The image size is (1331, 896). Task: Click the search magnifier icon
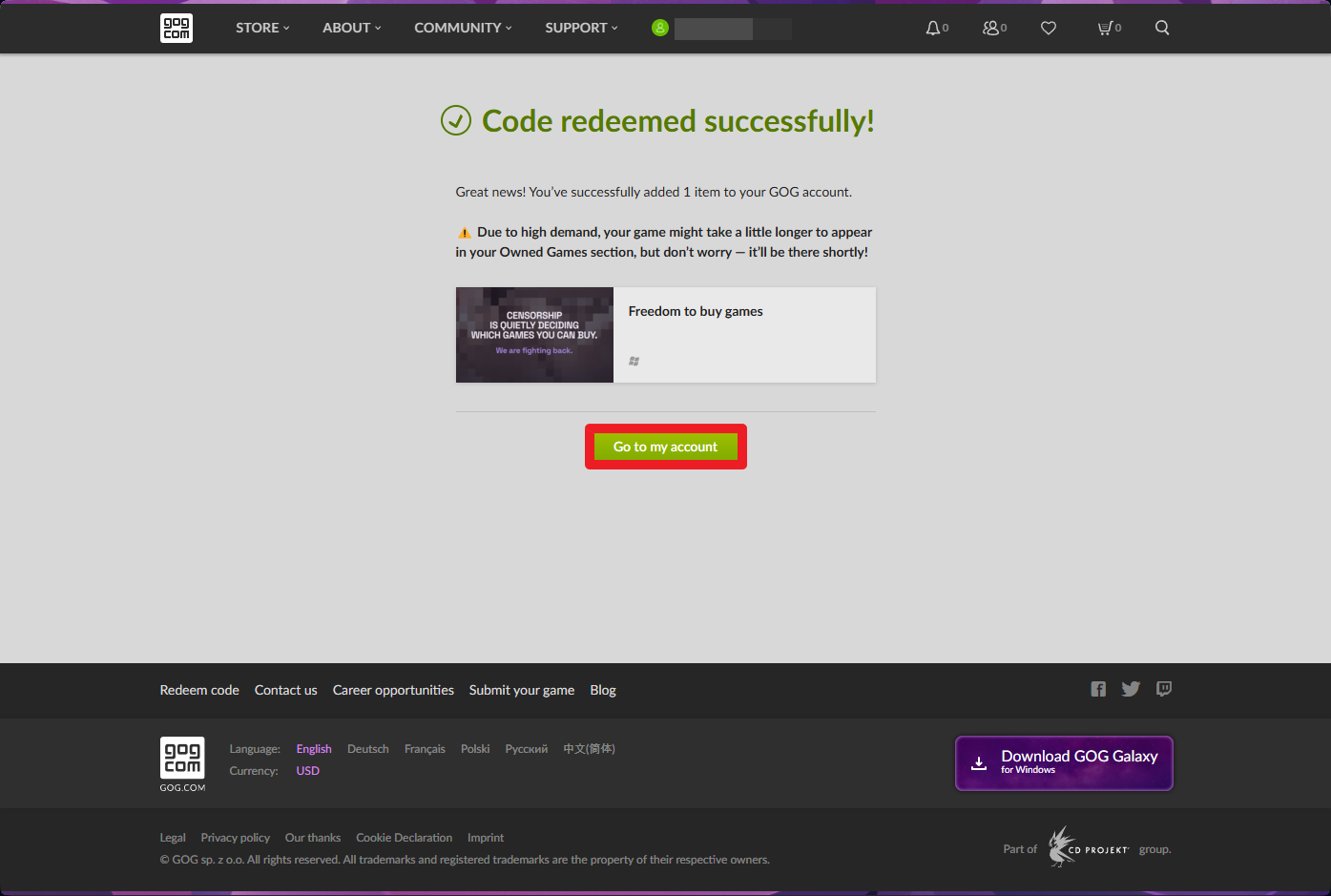(x=1162, y=28)
